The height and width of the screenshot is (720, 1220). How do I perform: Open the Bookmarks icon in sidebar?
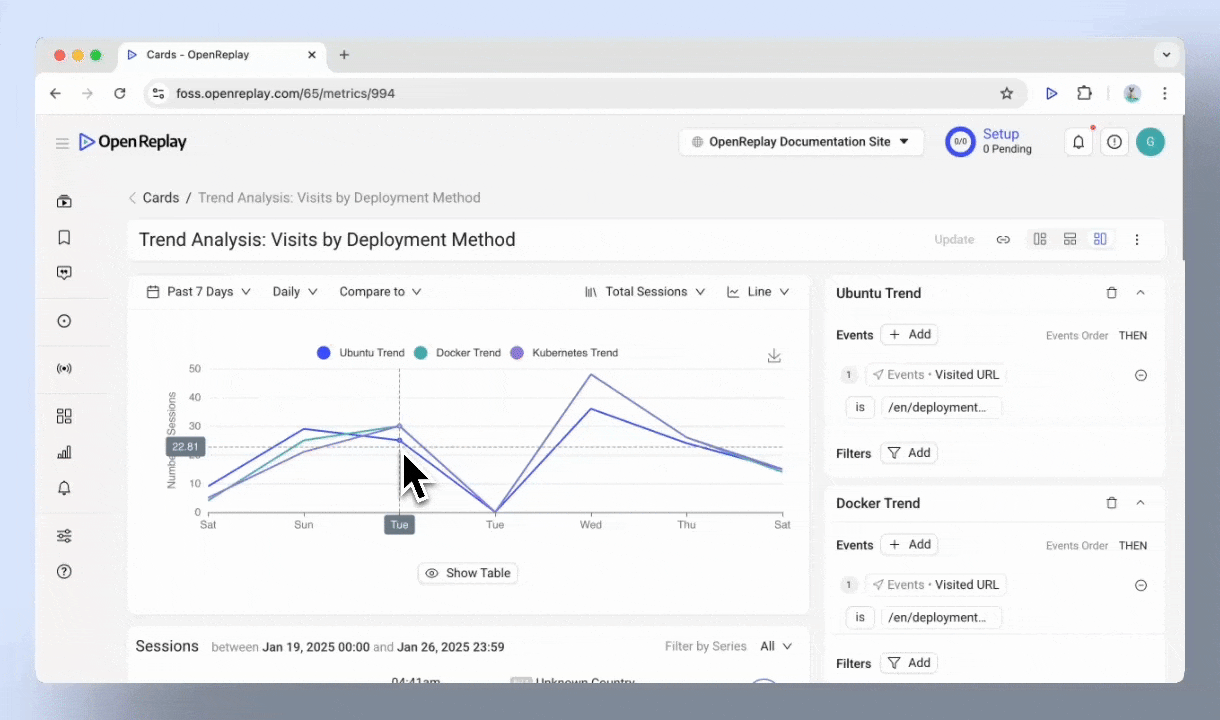(64, 237)
